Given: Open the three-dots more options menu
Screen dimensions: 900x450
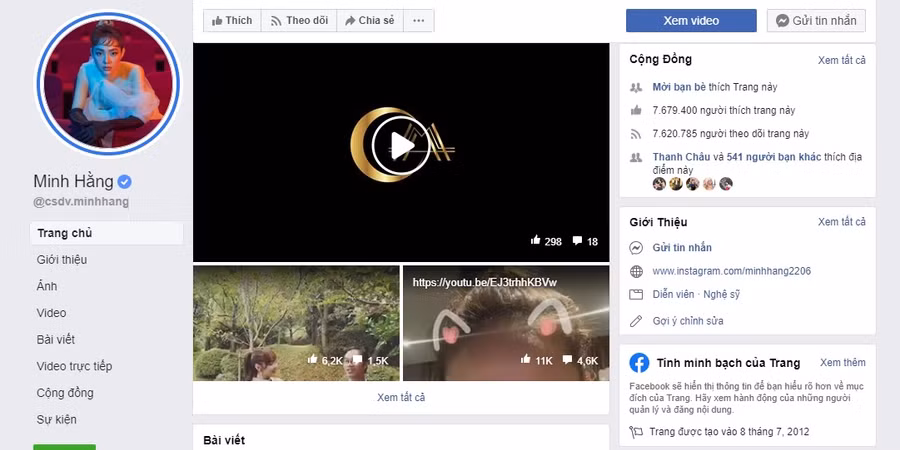Looking at the screenshot, I should click(418, 20).
